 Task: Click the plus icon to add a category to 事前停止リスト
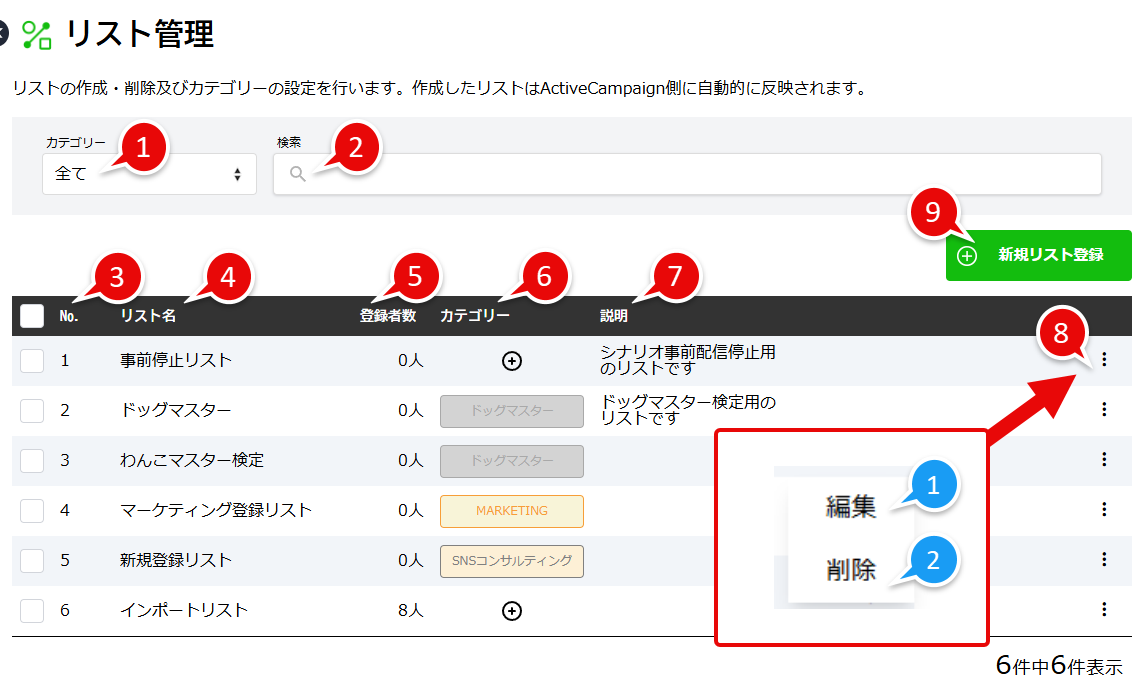coord(511,361)
